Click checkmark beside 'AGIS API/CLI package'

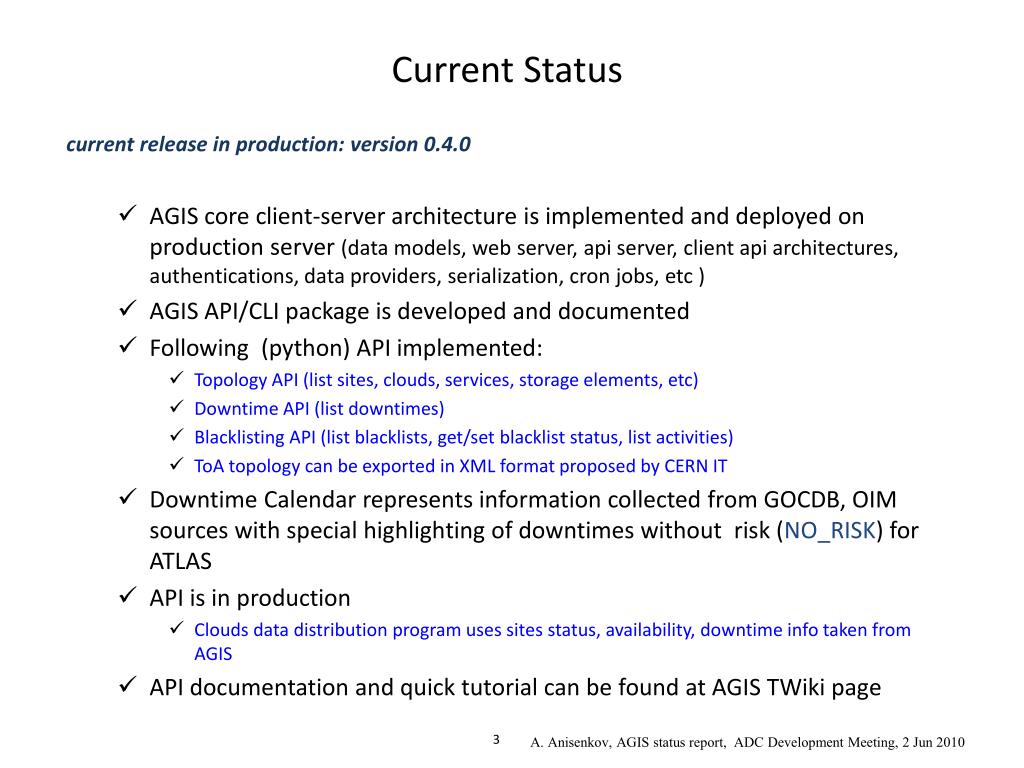127,308
